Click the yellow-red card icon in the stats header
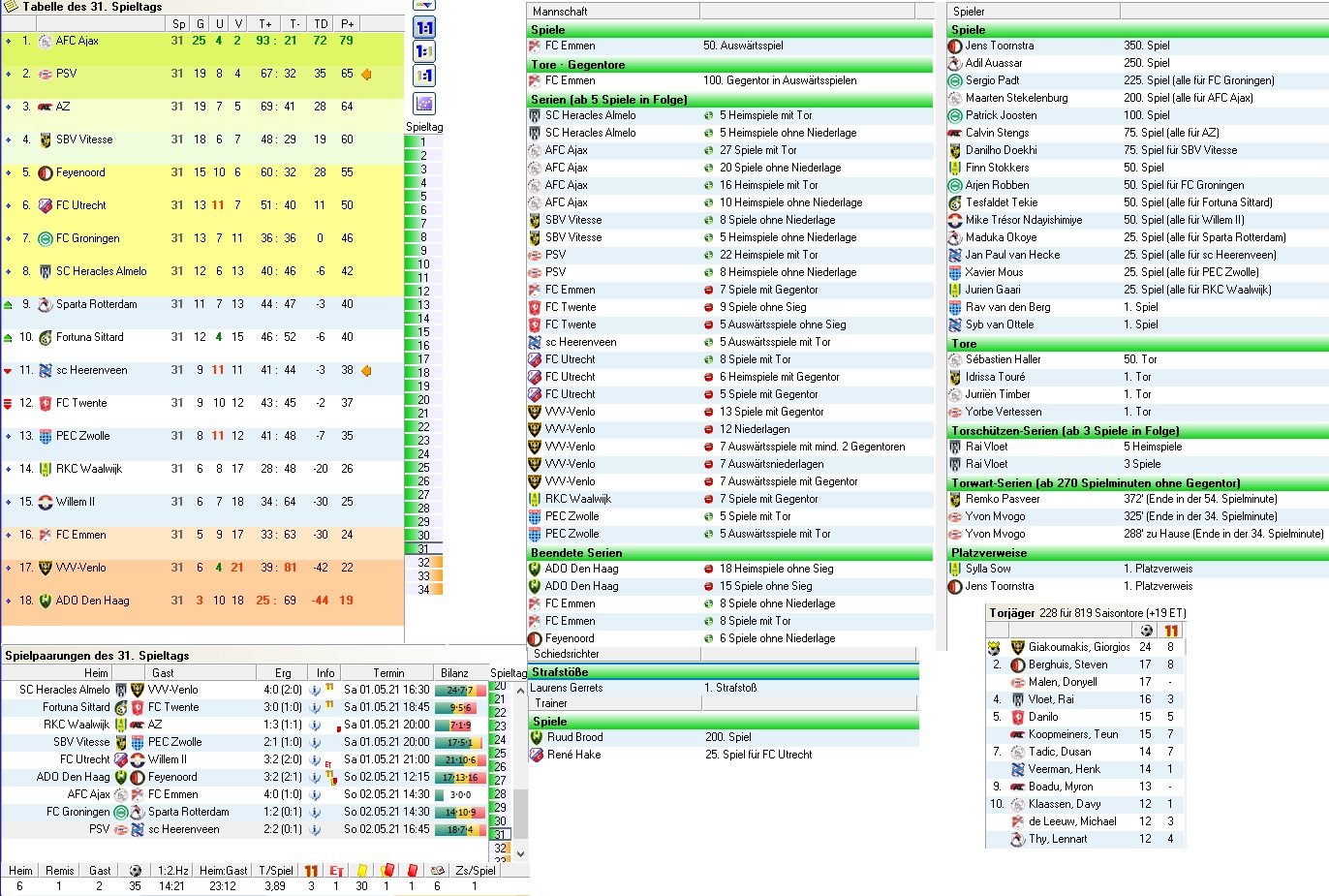The width and height of the screenshot is (1329, 896). coord(386,871)
